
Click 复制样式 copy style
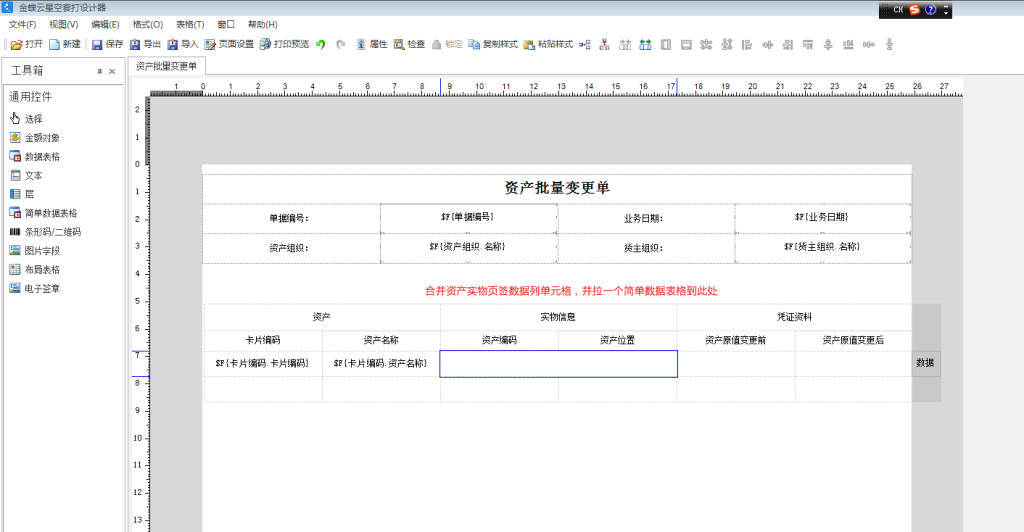[x=493, y=44]
